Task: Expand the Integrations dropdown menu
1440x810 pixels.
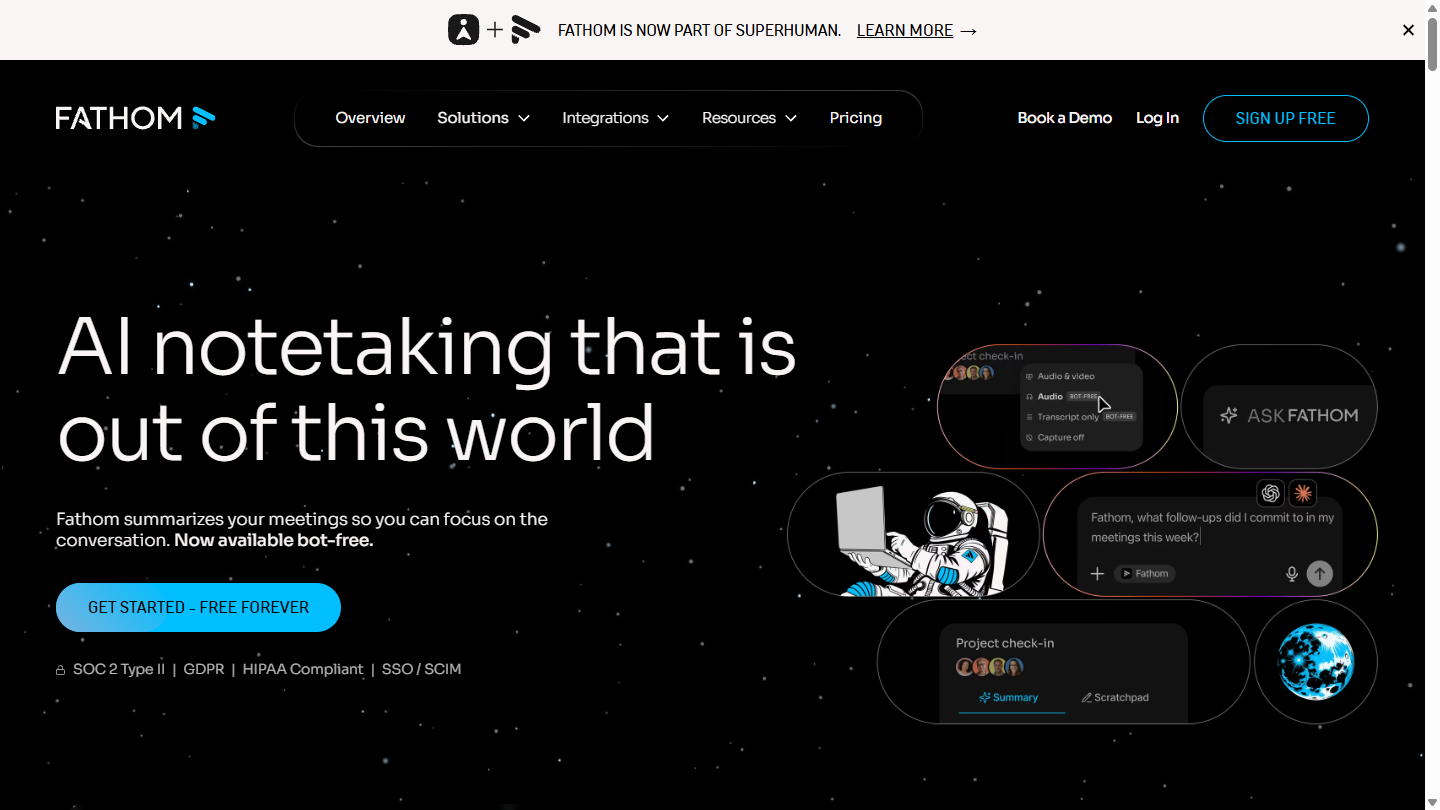Action: 615,118
